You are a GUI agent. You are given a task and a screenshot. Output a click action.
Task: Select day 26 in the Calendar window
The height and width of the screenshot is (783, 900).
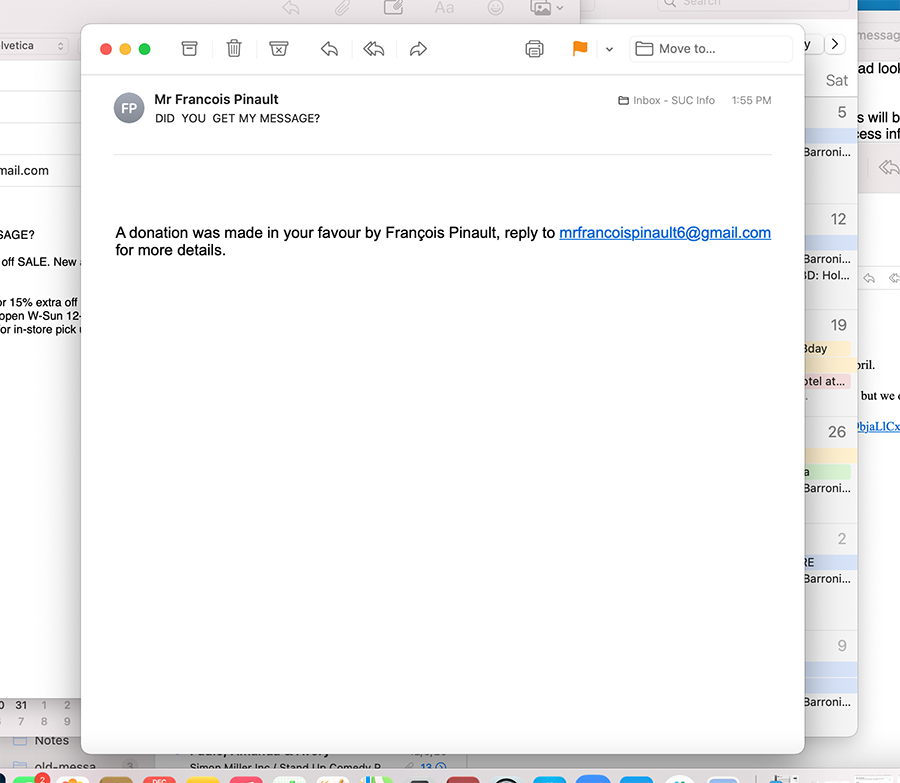[837, 432]
